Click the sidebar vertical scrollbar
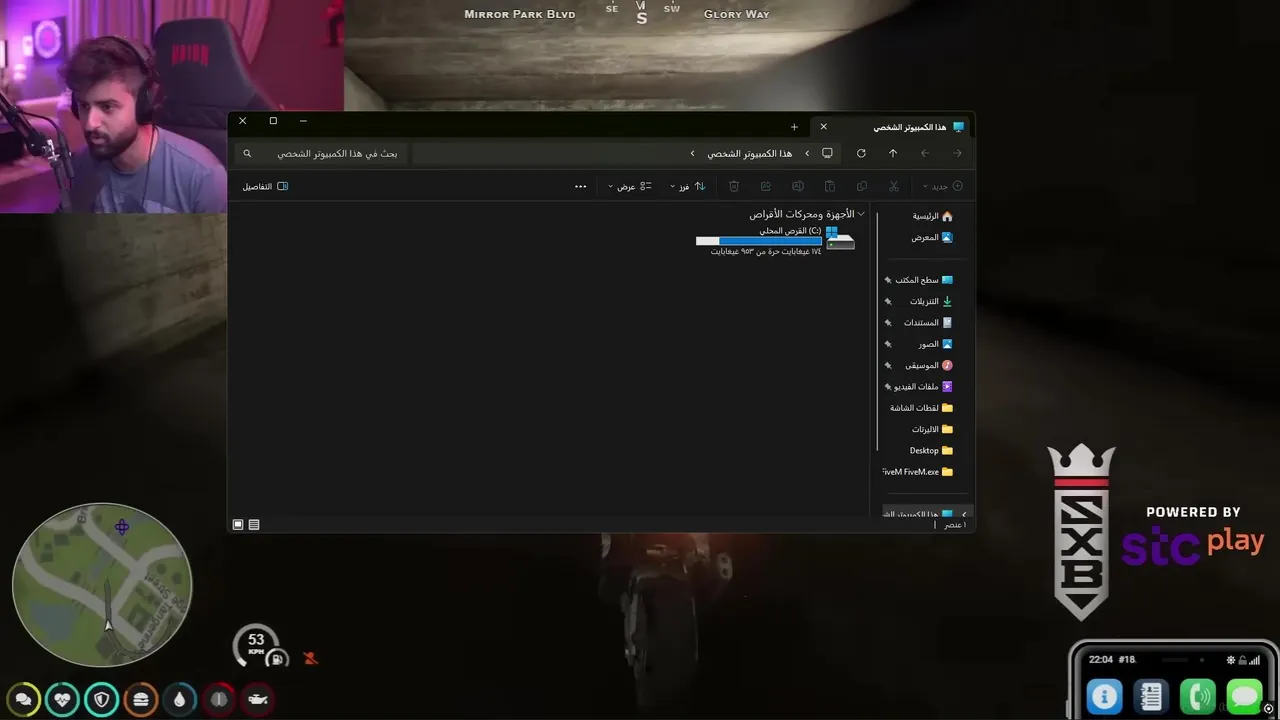 (x=877, y=330)
